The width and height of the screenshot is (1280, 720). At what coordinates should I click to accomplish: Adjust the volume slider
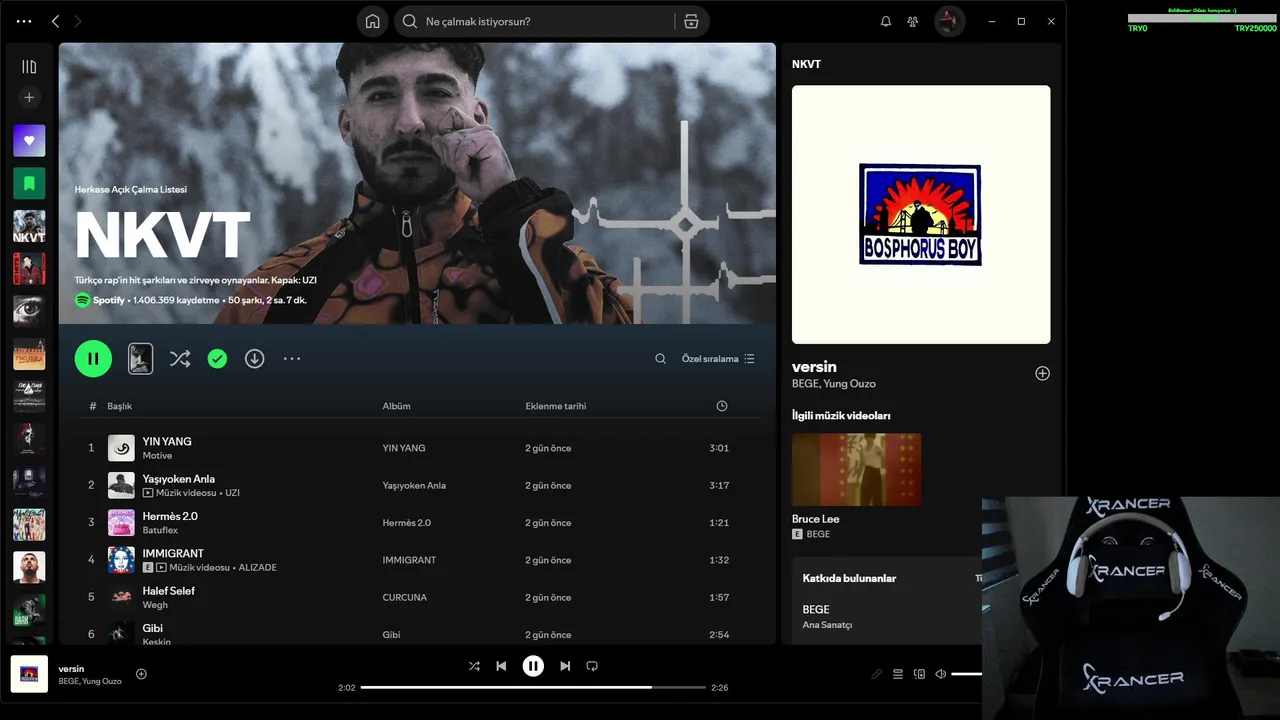[967, 674]
